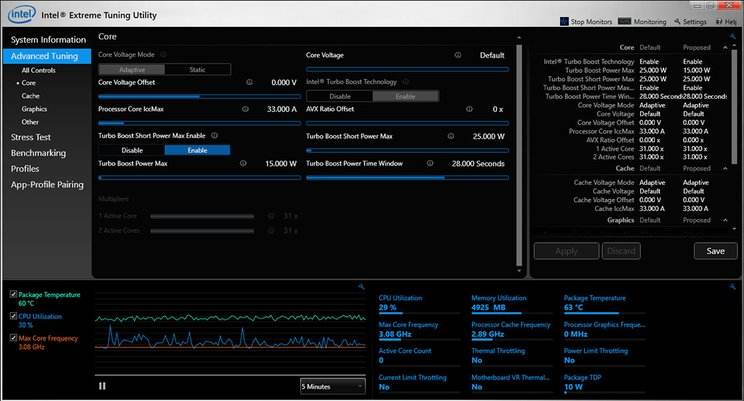Click wrench icon above the monitoring graph
Image resolution: width=744 pixels, height=401 pixels.
tap(361, 286)
